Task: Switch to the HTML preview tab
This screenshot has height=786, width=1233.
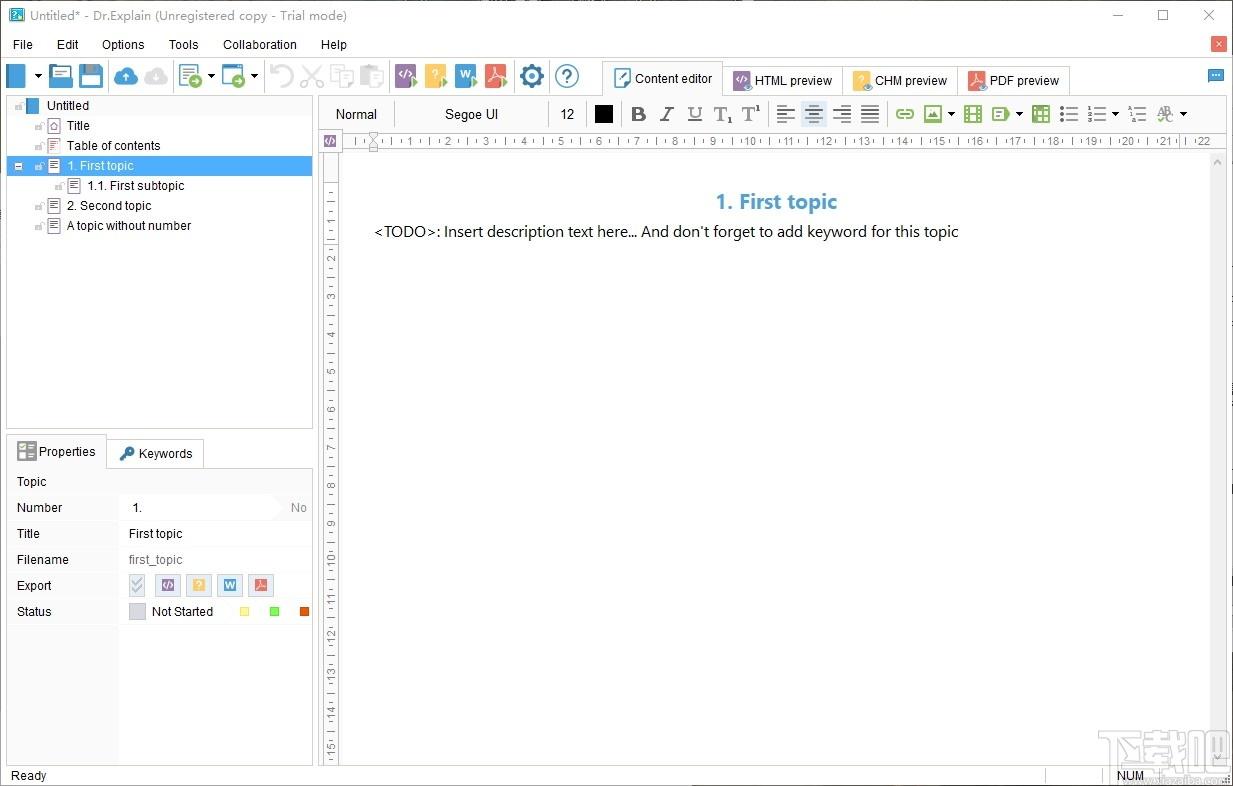Action: tap(783, 80)
